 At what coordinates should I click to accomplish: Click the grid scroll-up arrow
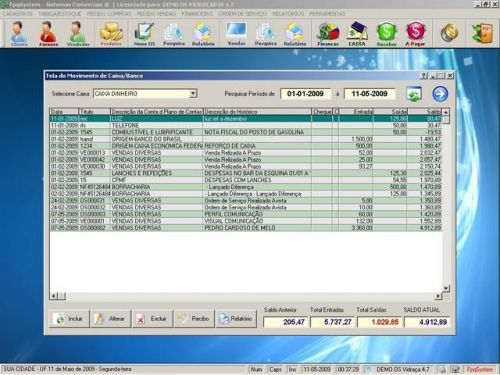point(446,112)
